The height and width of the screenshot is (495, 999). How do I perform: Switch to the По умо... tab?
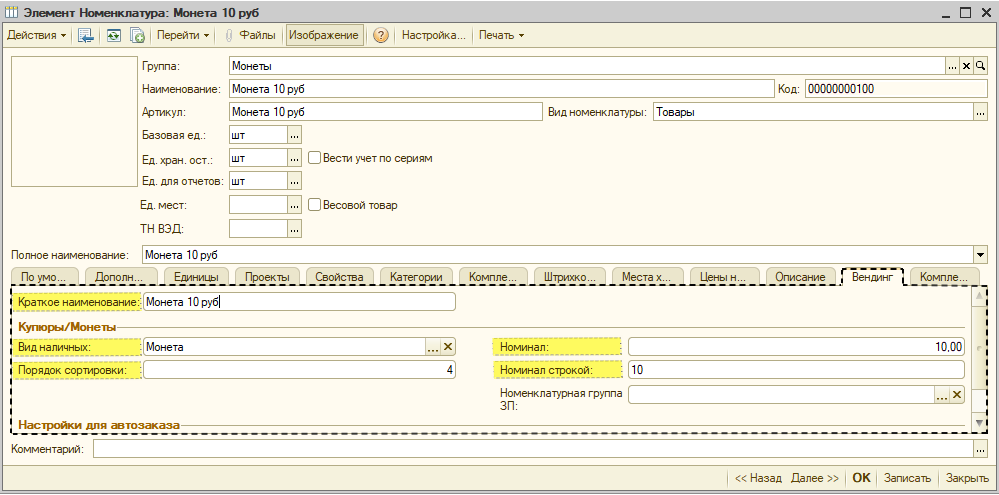tap(45, 277)
